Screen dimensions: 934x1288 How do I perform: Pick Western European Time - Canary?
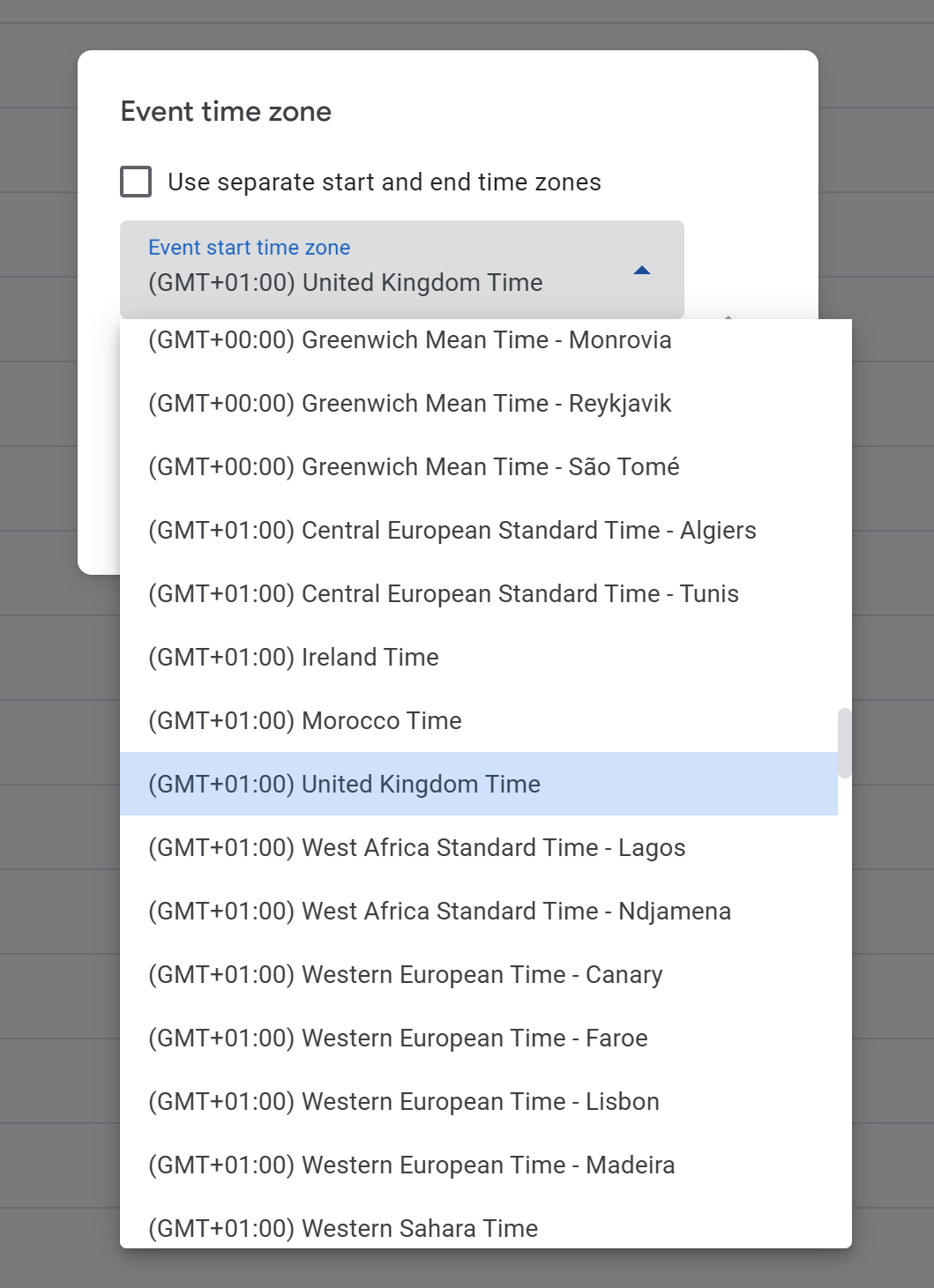tap(405, 975)
